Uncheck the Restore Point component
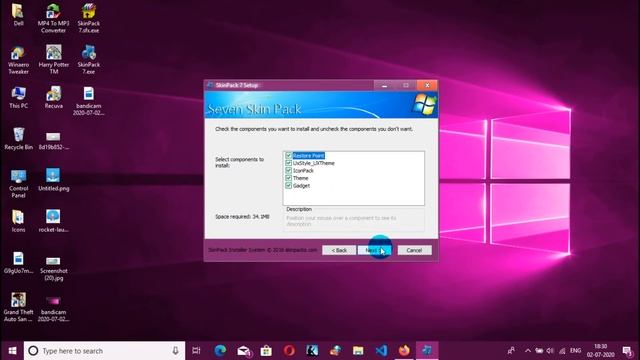640x360 pixels. pyautogui.click(x=288, y=156)
